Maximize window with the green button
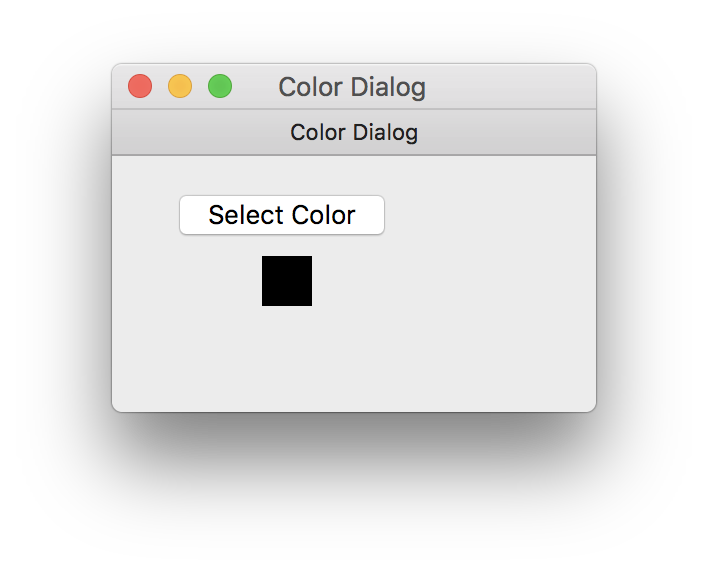This screenshot has height=572, width=708. pos(220,87)
